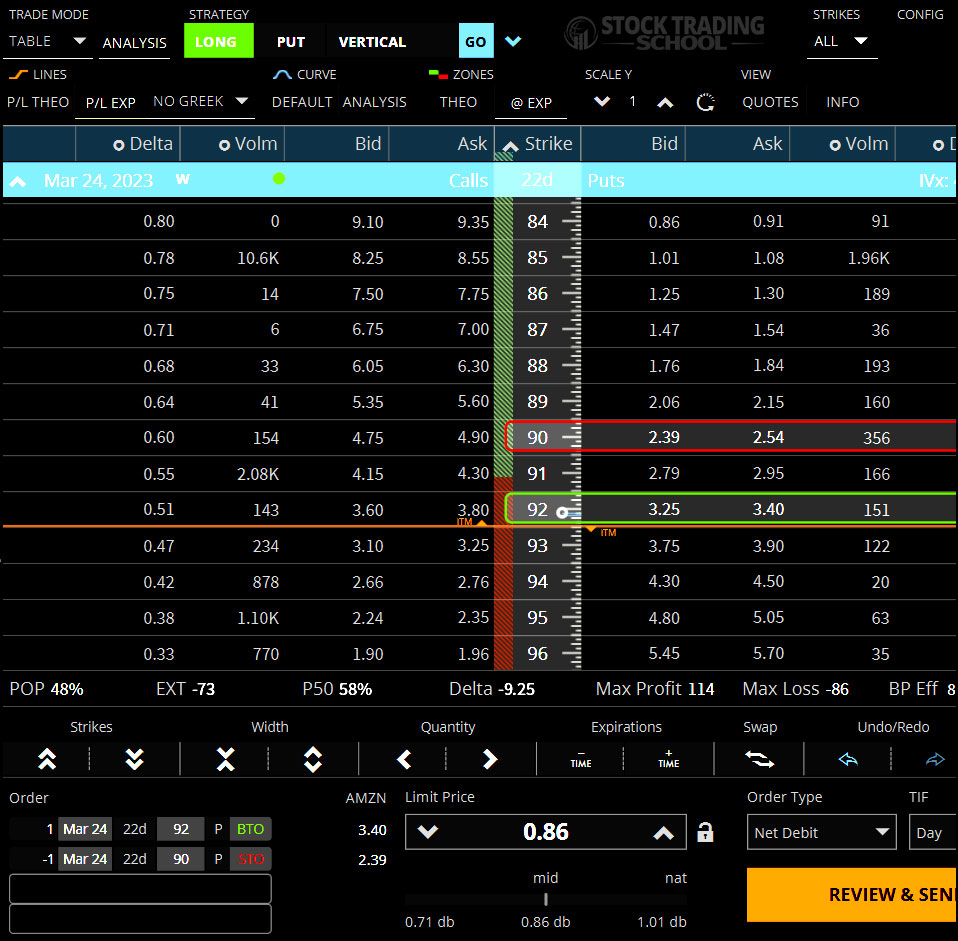Screen dimensions: 958x941
Task: Open Delta column settings on calls side
Action: 119,145
